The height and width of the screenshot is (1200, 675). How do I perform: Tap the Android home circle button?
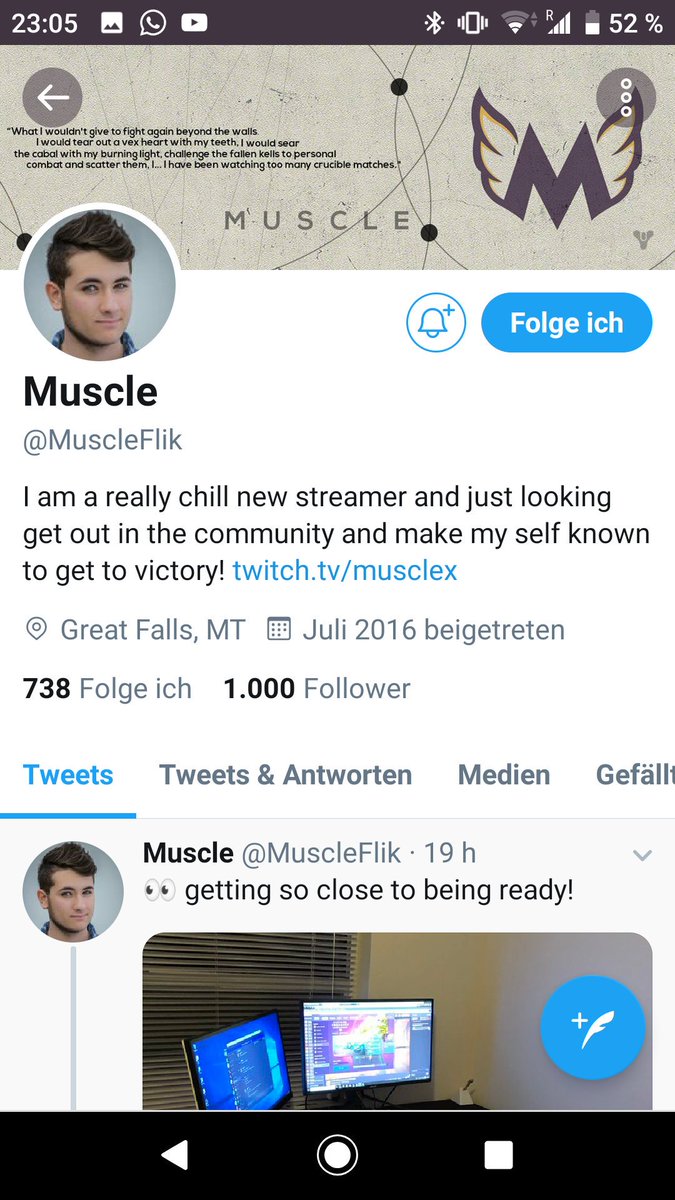click(337, 1155)
